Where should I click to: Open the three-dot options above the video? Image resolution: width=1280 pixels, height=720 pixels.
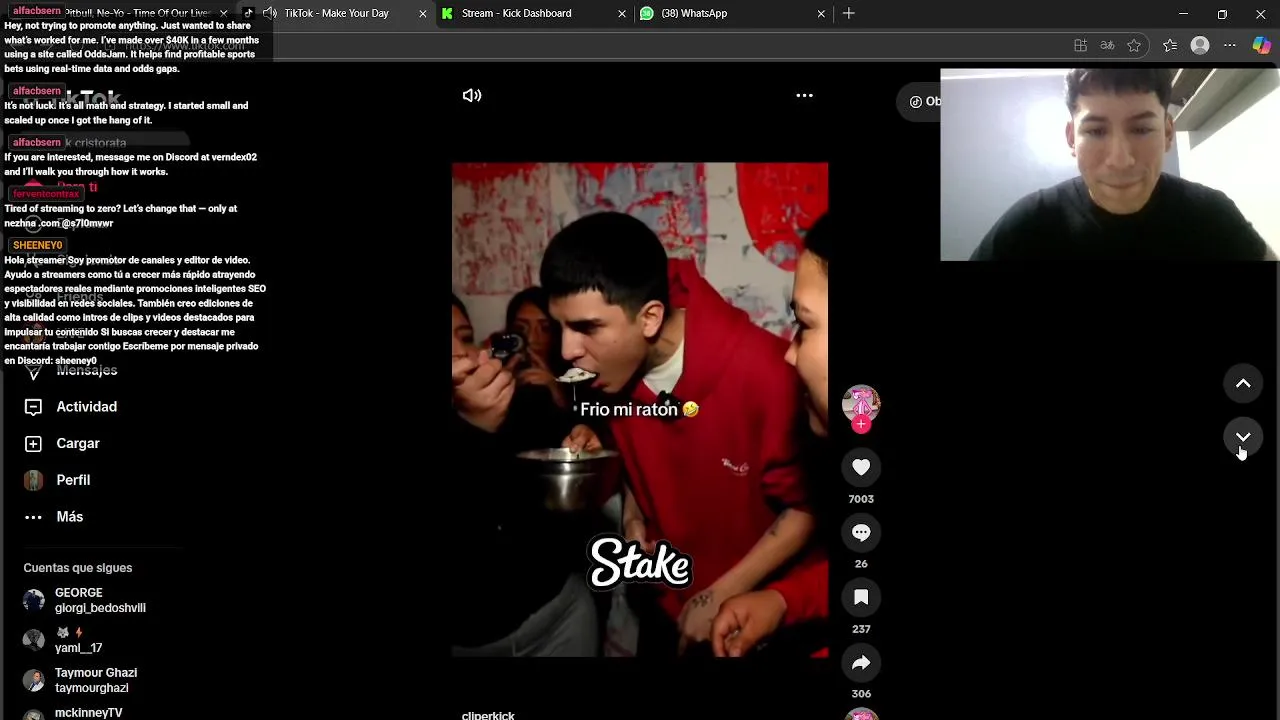[804, 96]
